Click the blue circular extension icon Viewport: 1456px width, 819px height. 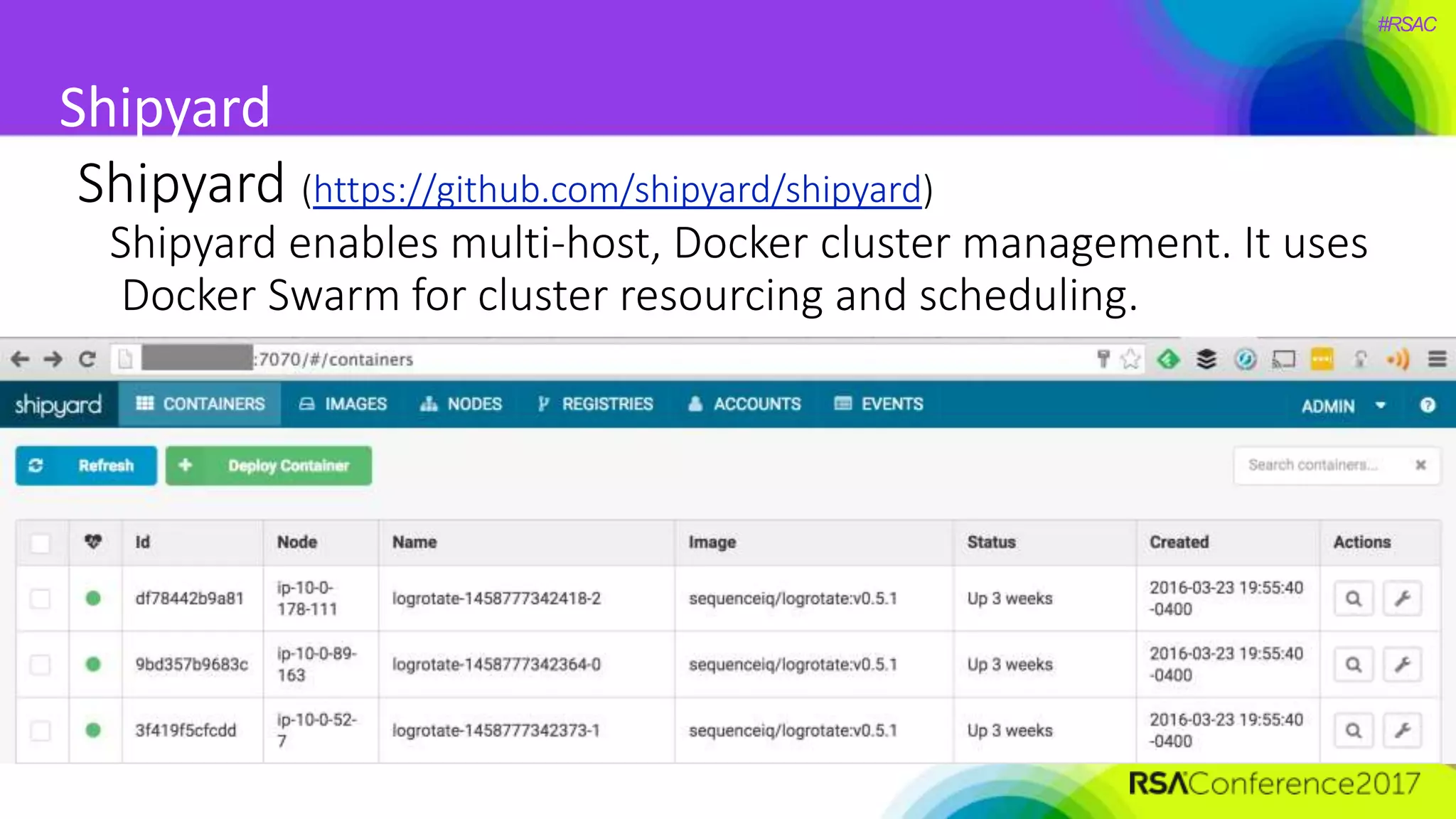[x=1245, y=359]
